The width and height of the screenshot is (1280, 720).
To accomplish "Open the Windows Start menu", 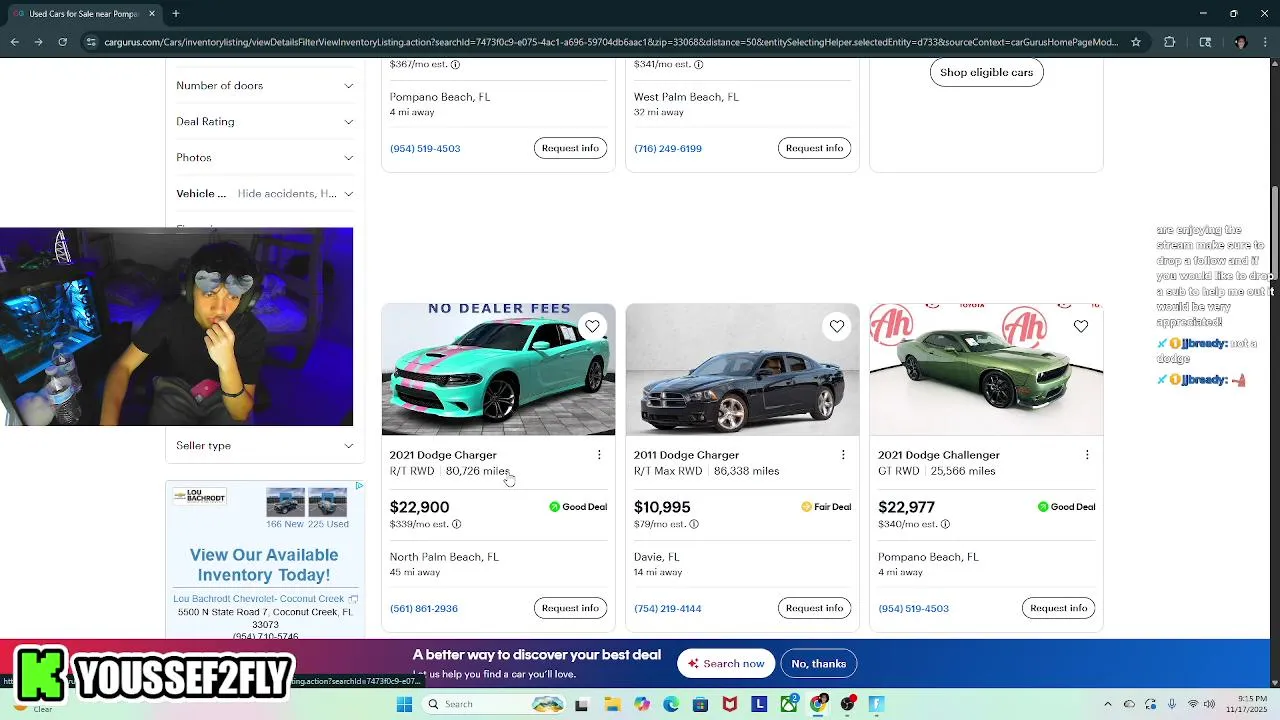I will [404, 704].
